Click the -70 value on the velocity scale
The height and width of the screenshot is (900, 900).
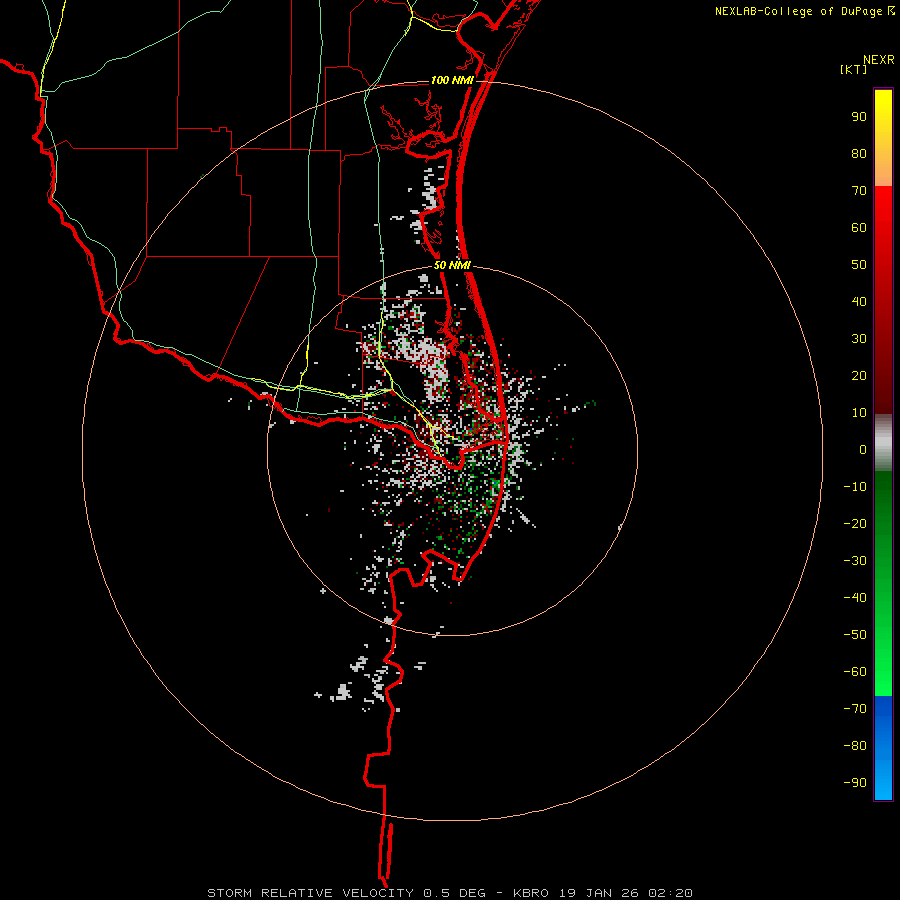click(x=855, y=709)
